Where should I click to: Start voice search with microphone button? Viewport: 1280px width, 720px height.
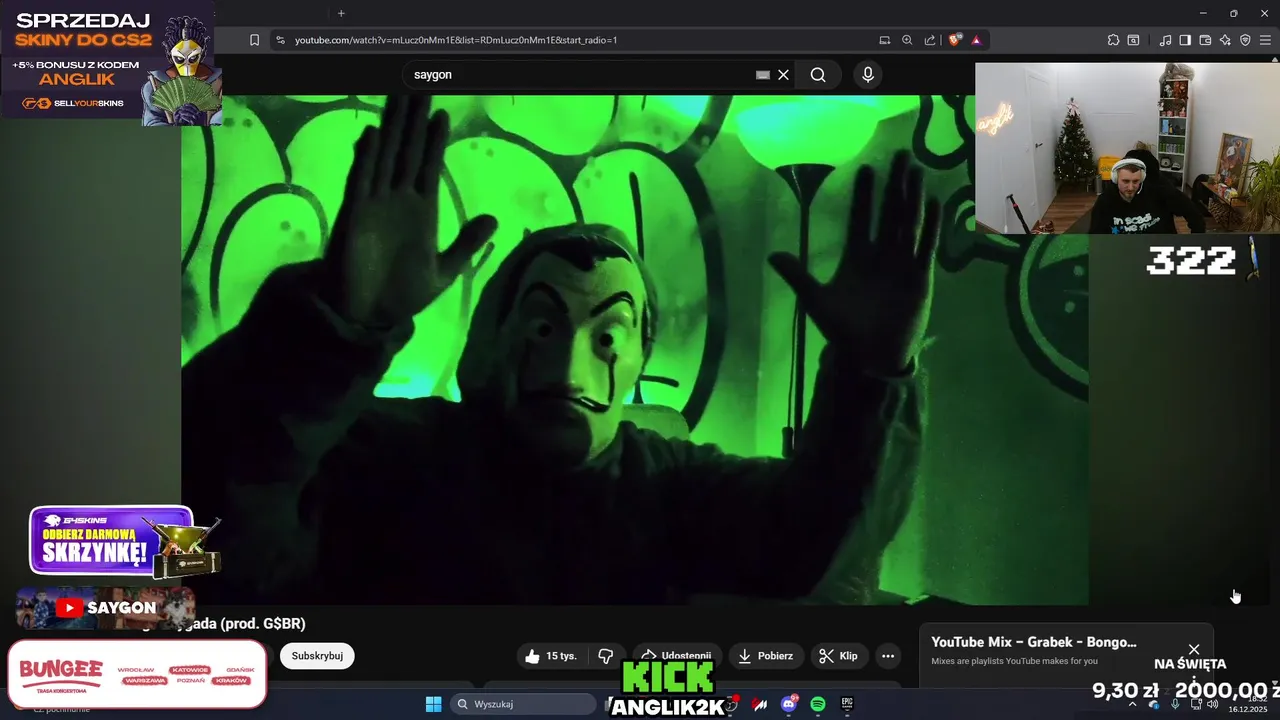point(868,75)
